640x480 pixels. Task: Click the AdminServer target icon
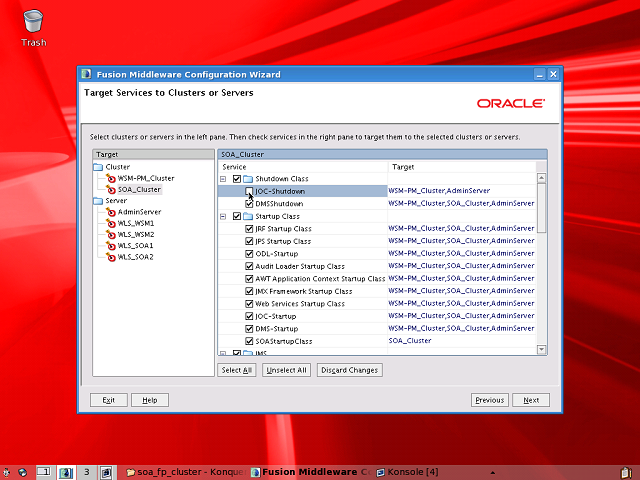click(111, 212)
